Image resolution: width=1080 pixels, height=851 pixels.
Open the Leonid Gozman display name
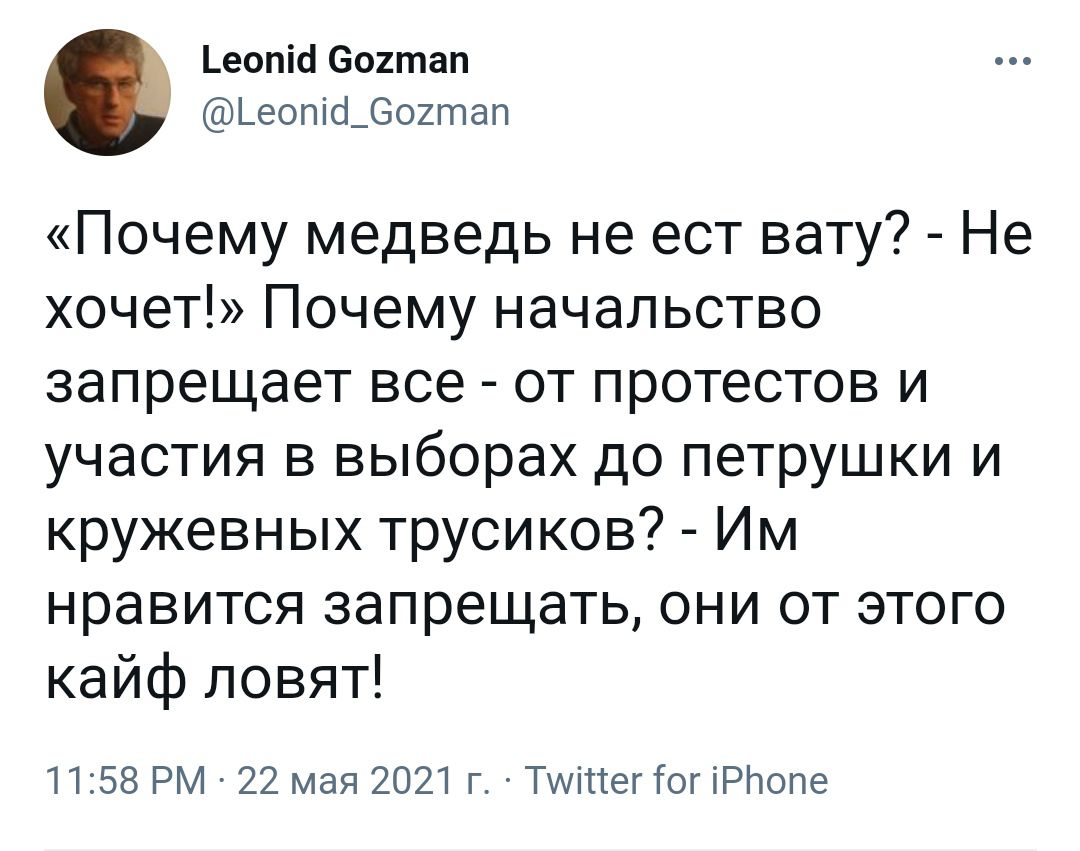coord(334,62)
